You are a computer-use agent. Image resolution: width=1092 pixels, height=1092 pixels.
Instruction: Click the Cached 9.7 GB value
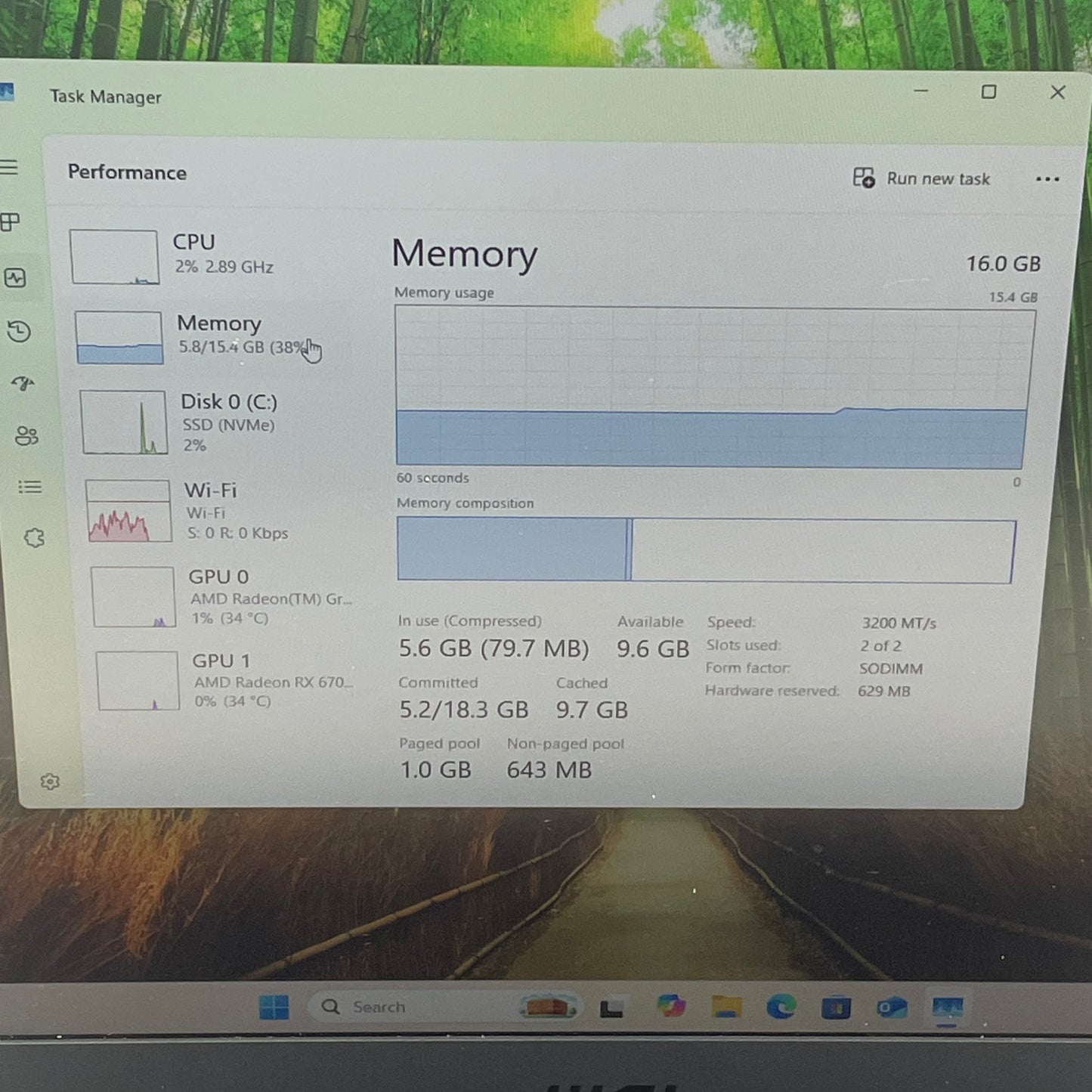click(592, 710)
